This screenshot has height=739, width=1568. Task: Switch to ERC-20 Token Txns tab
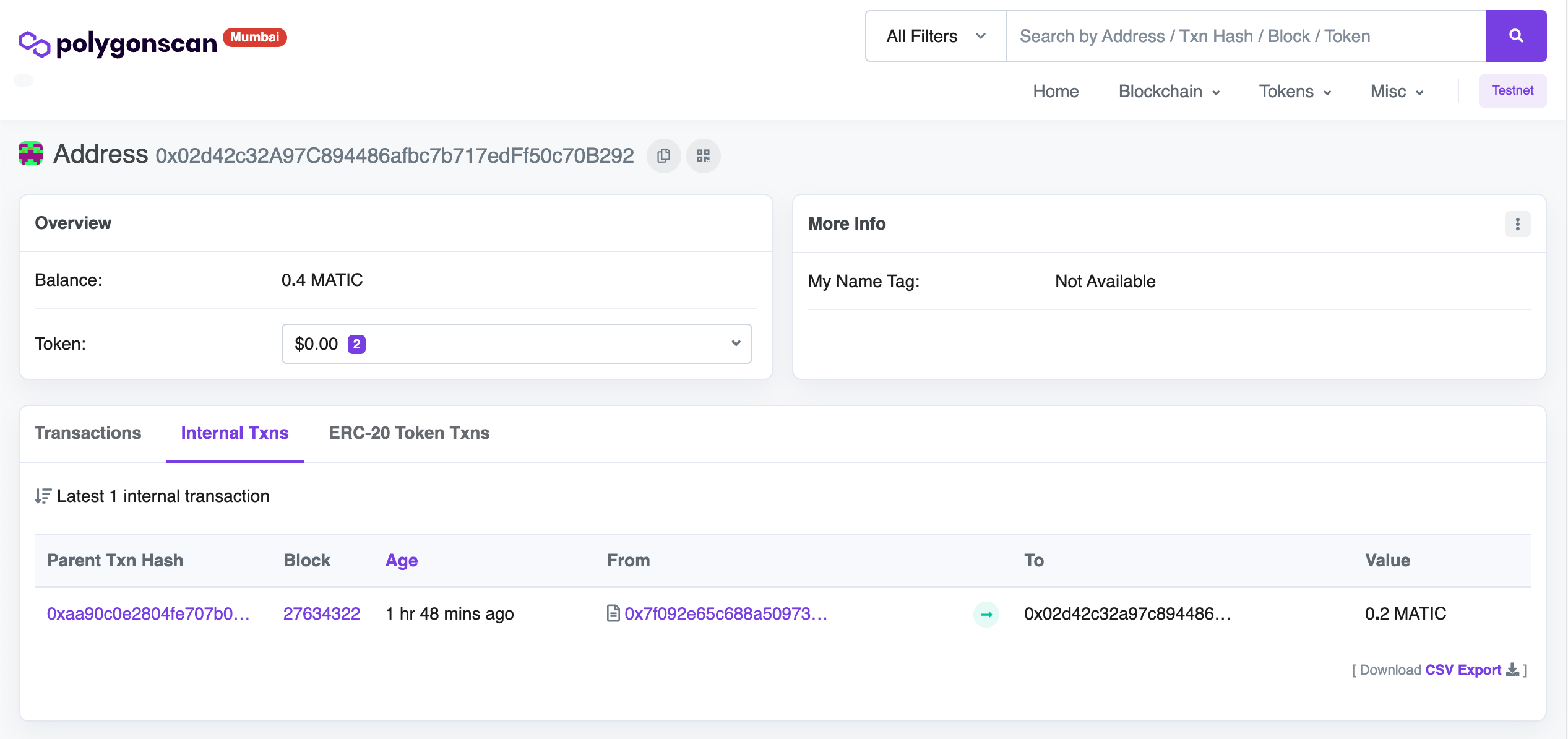point(409,433)
